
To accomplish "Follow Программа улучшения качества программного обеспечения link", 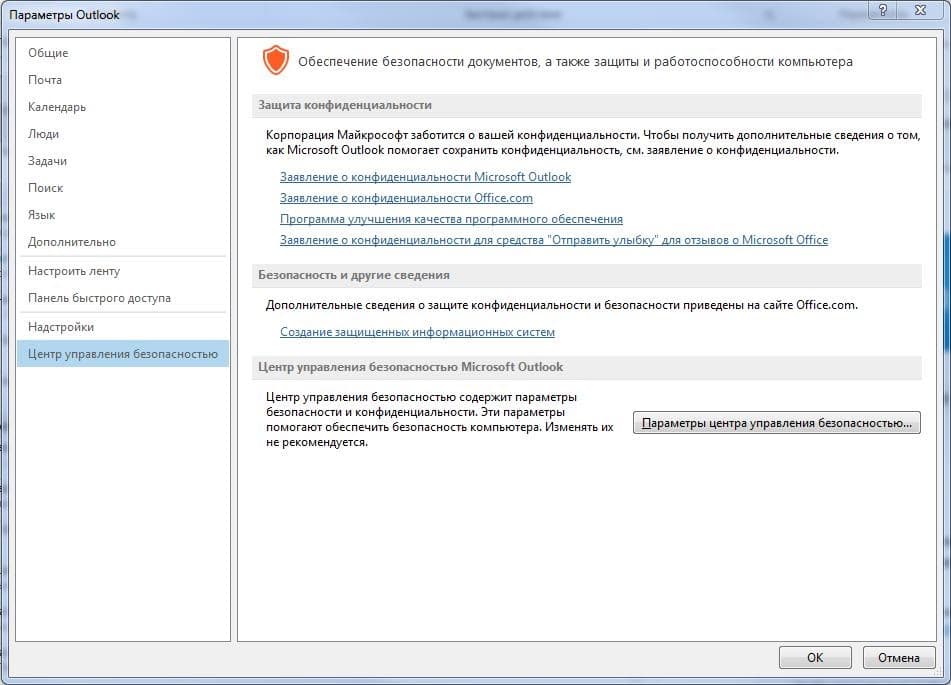I will click(451, 219).
